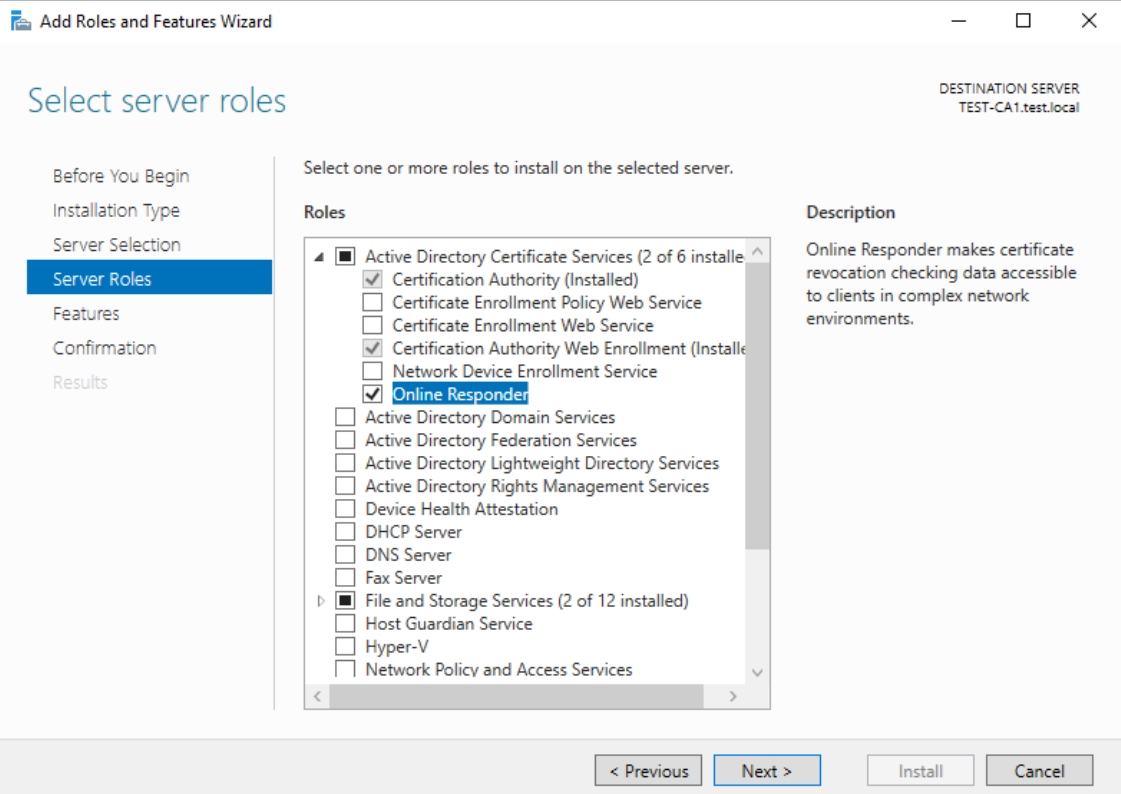This screenshot has width=1121, height=794.
Task: Go to Before You Begin step
Action: click(x=121, y=176)
